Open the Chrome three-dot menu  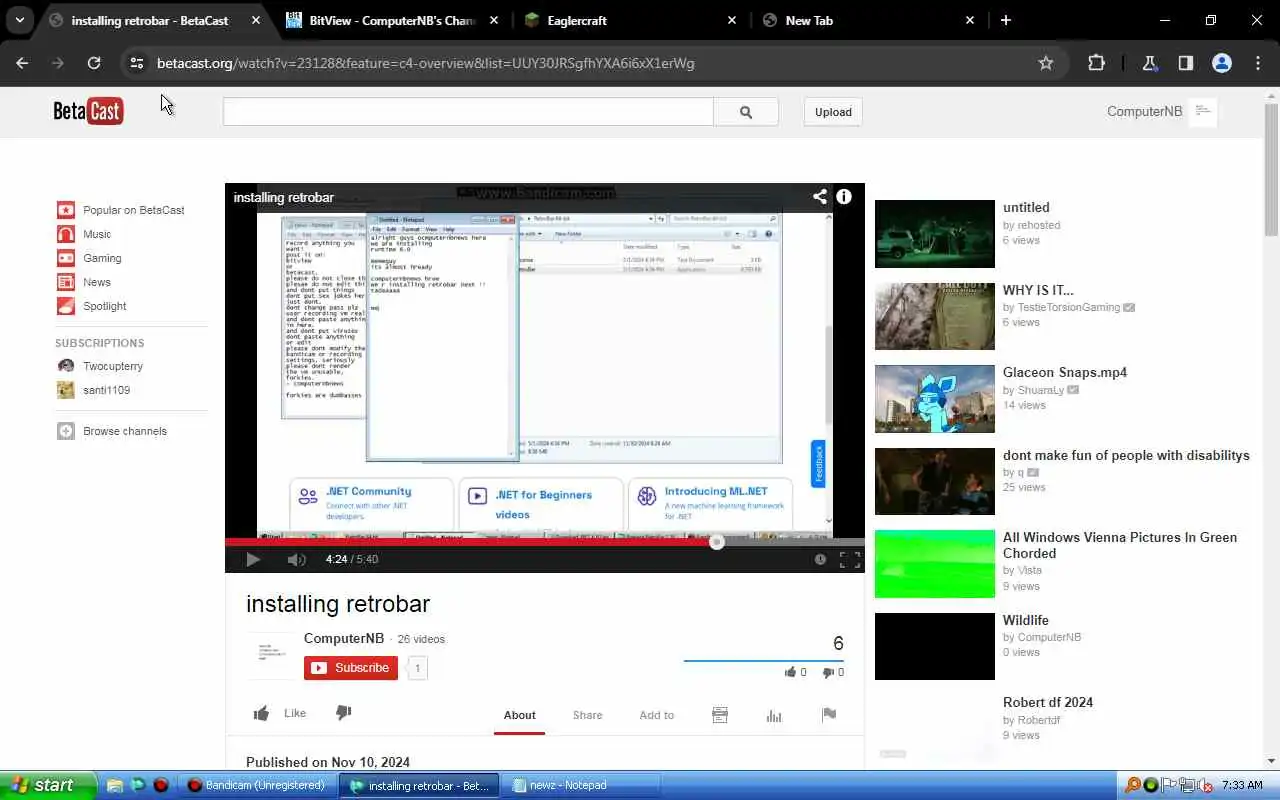[x=1258, y=63]
